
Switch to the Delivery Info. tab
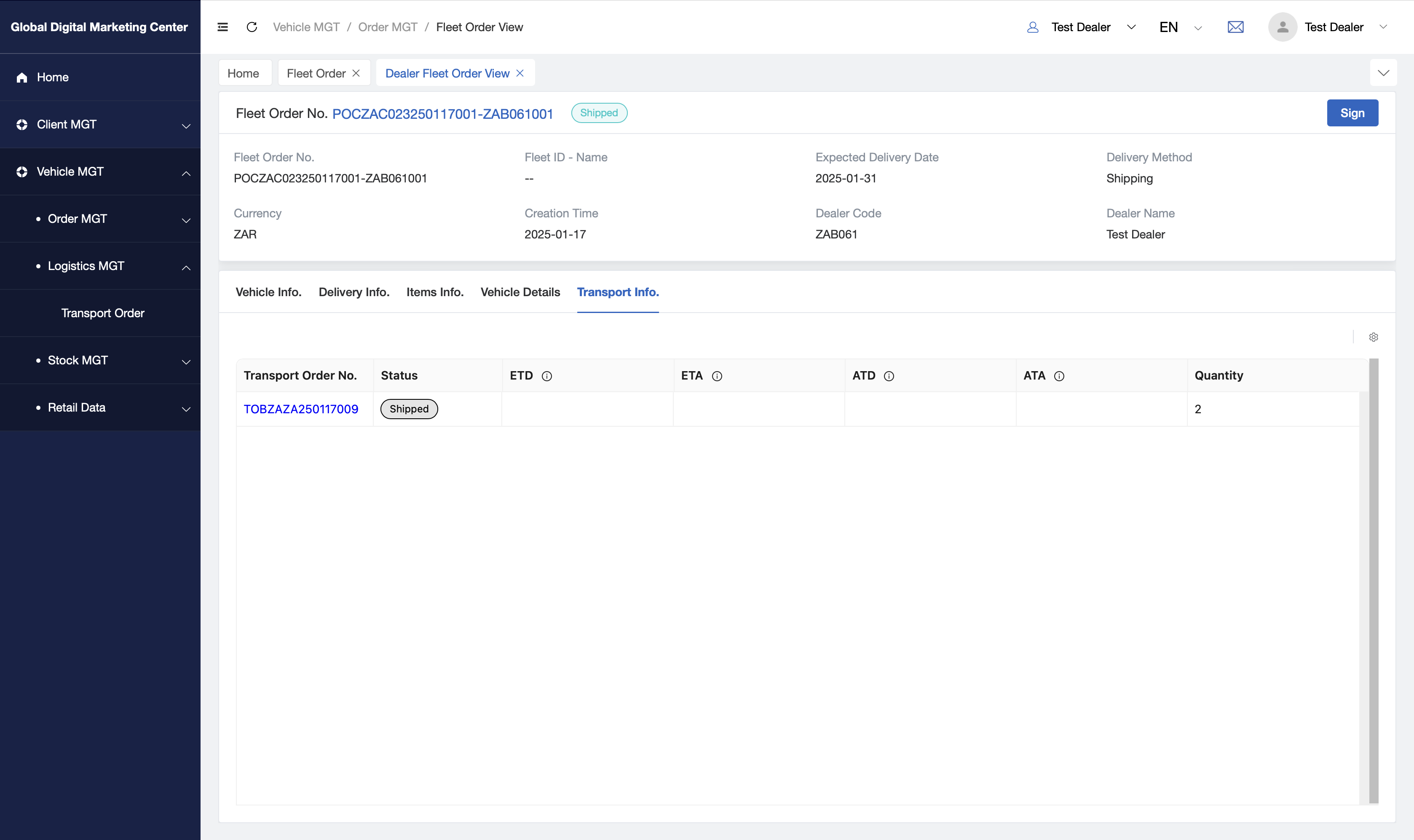354,292
